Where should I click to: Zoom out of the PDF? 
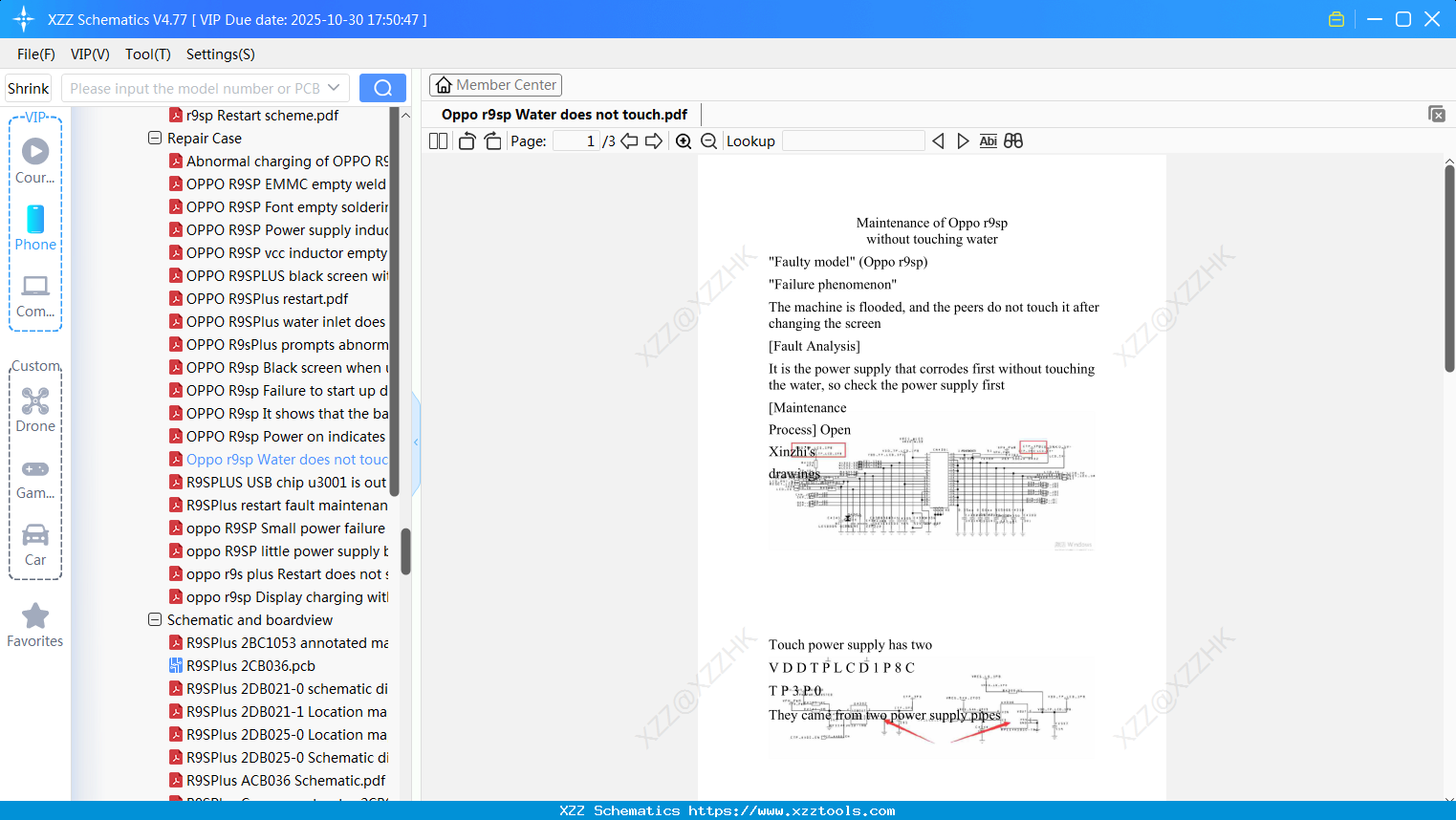click(708, 140)
